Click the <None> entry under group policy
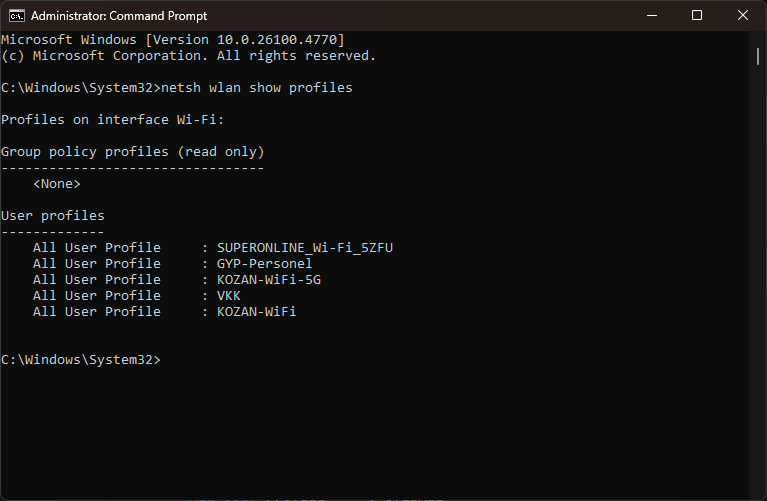This screenshot has width=767, height=501. click(x=56, y=184)
